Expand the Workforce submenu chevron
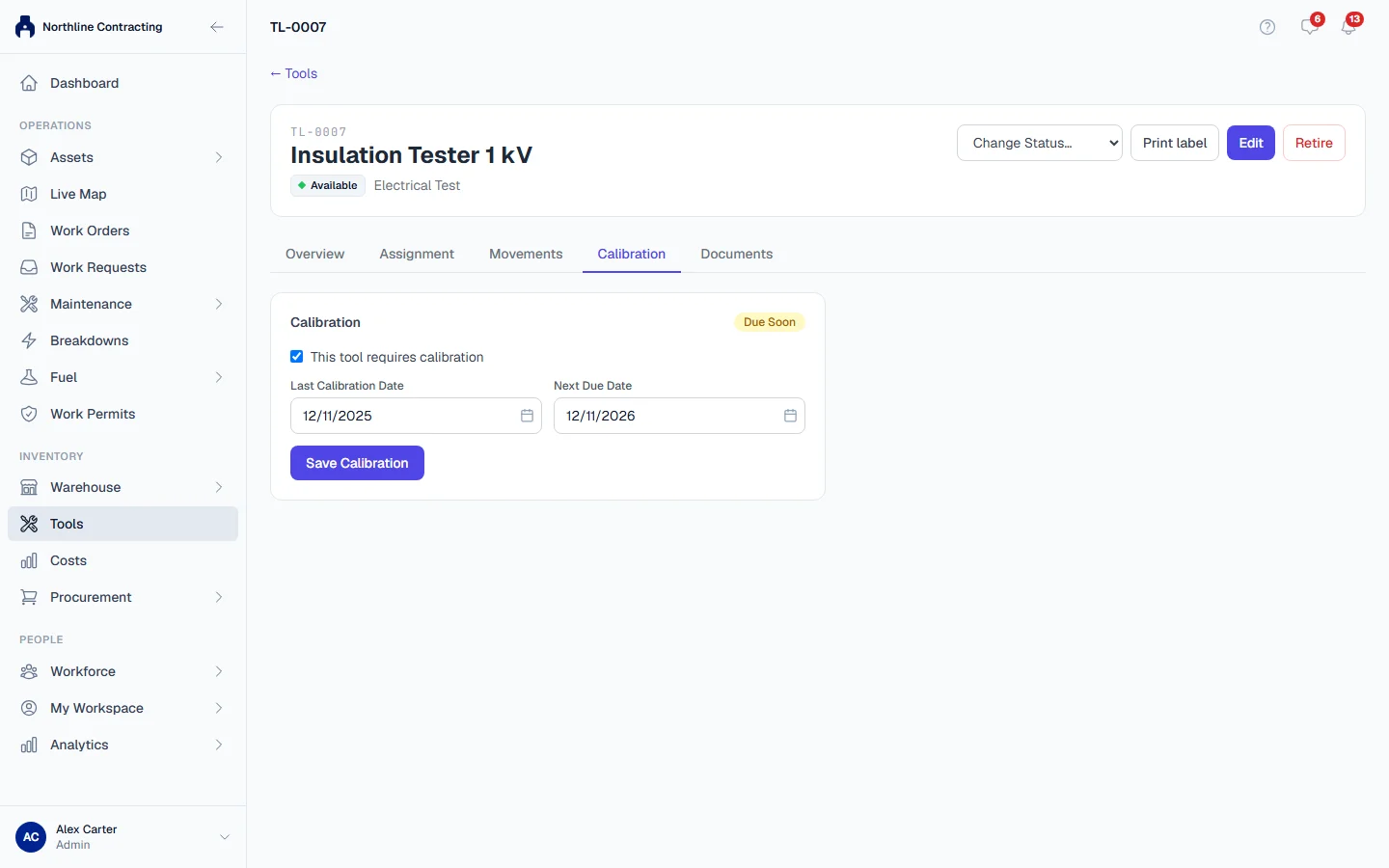The image size is (1389, 868). (x=219, y=671)
